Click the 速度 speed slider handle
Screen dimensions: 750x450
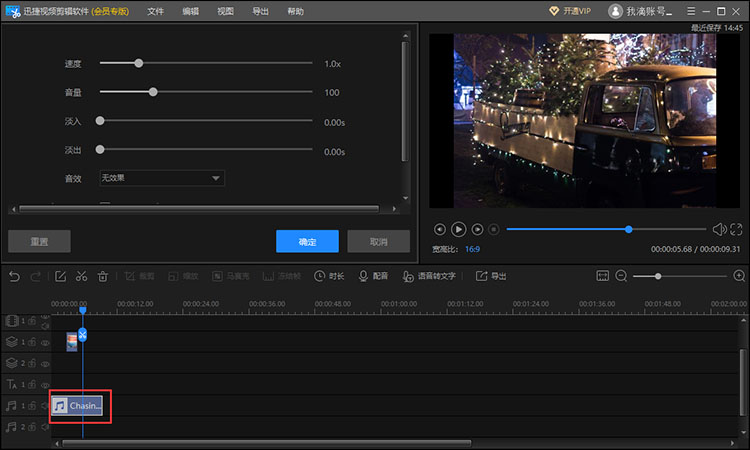[x=139, y=63]
